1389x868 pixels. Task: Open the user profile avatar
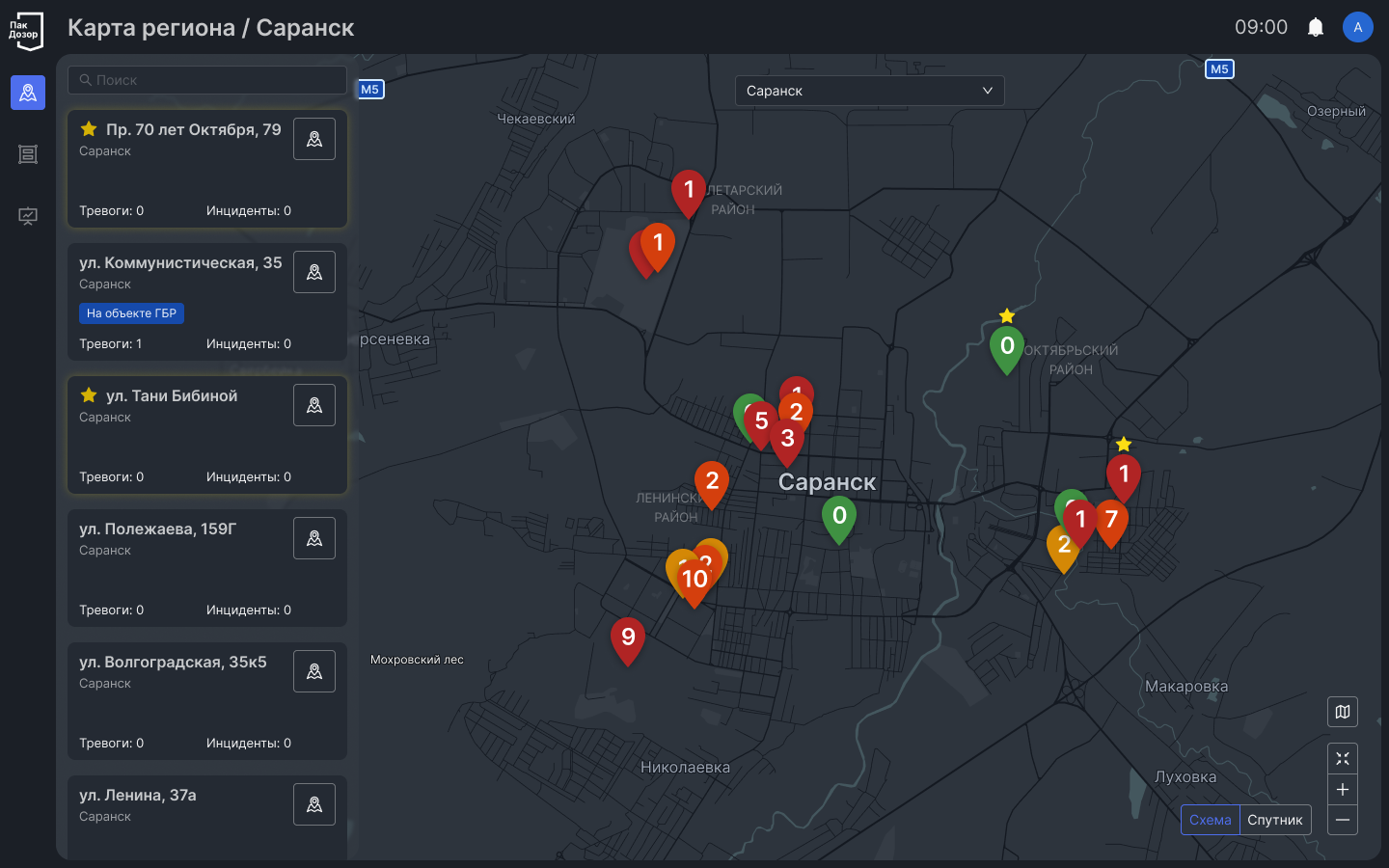1357,27
